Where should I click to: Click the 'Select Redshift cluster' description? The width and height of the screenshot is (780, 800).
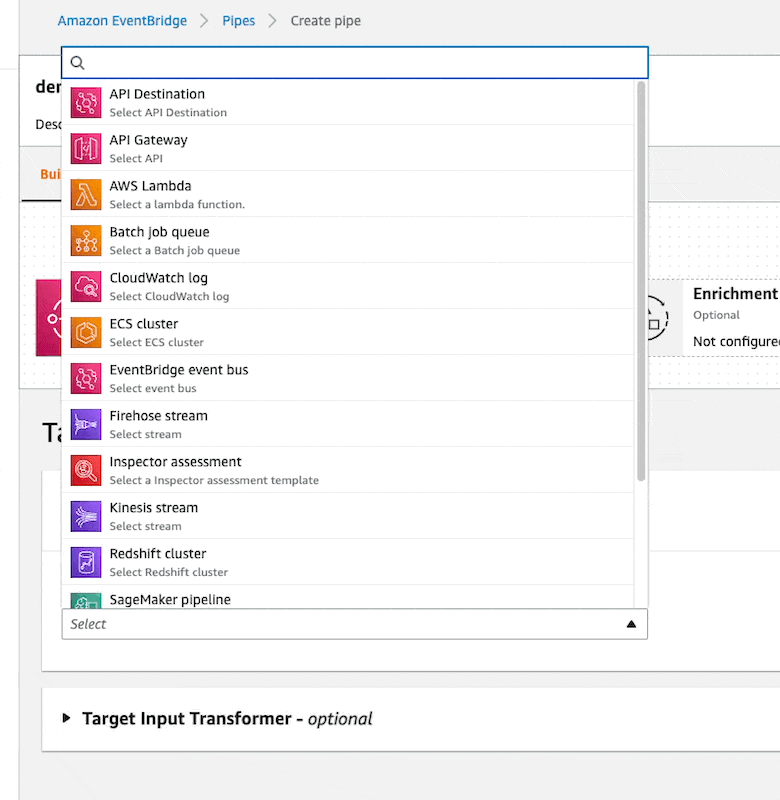(x=169, y=572)
